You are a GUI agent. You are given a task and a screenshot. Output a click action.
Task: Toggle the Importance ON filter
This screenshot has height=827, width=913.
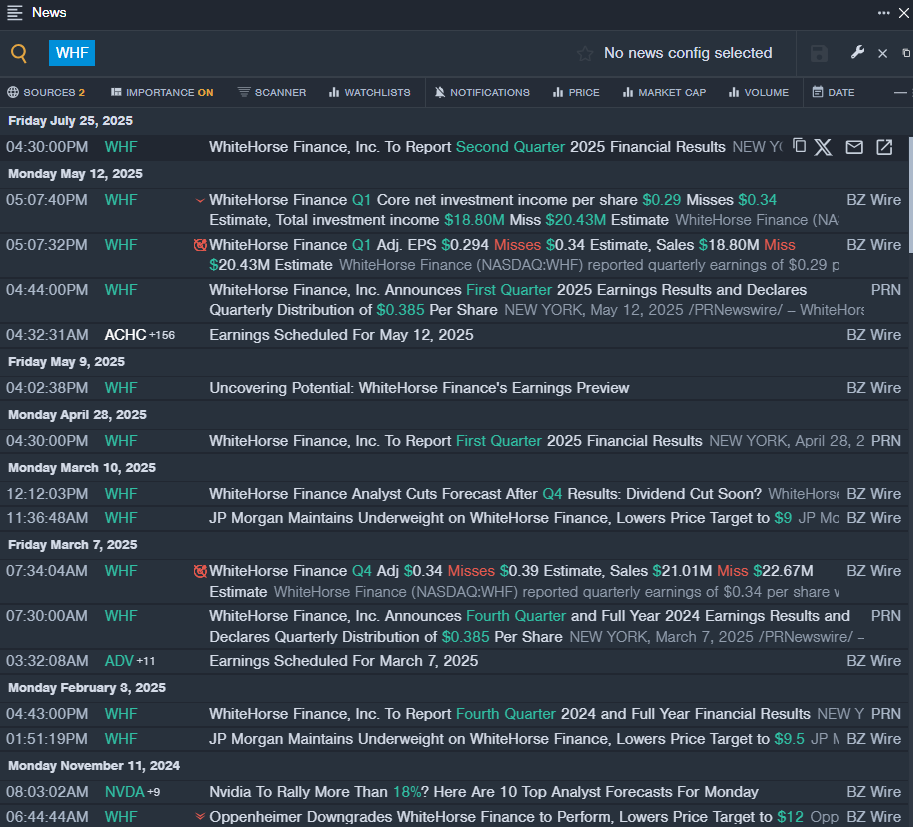click(162, 92)
